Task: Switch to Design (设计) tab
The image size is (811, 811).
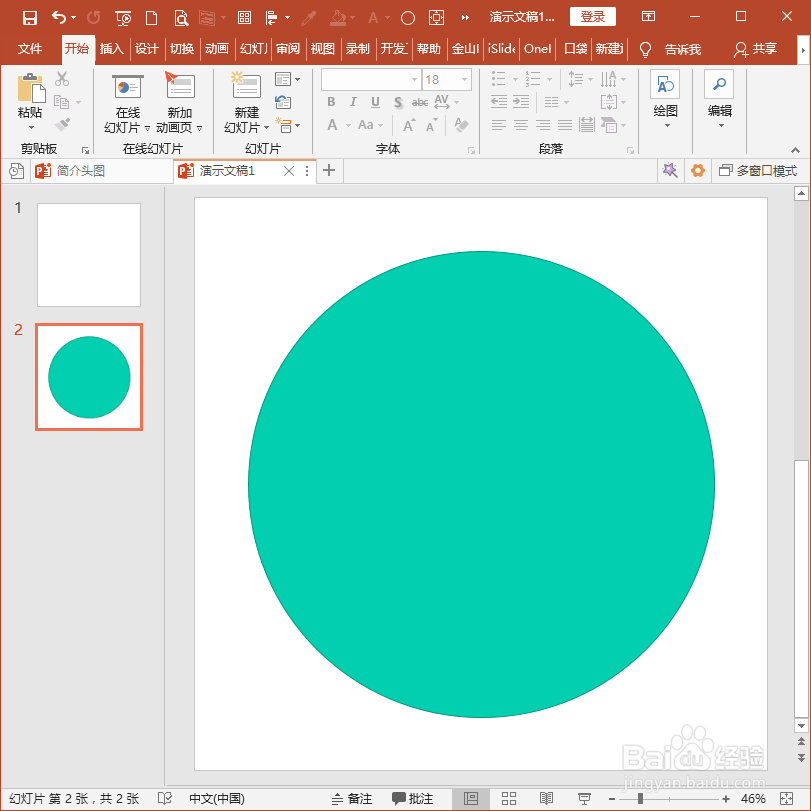Action: tap(146, 49)
